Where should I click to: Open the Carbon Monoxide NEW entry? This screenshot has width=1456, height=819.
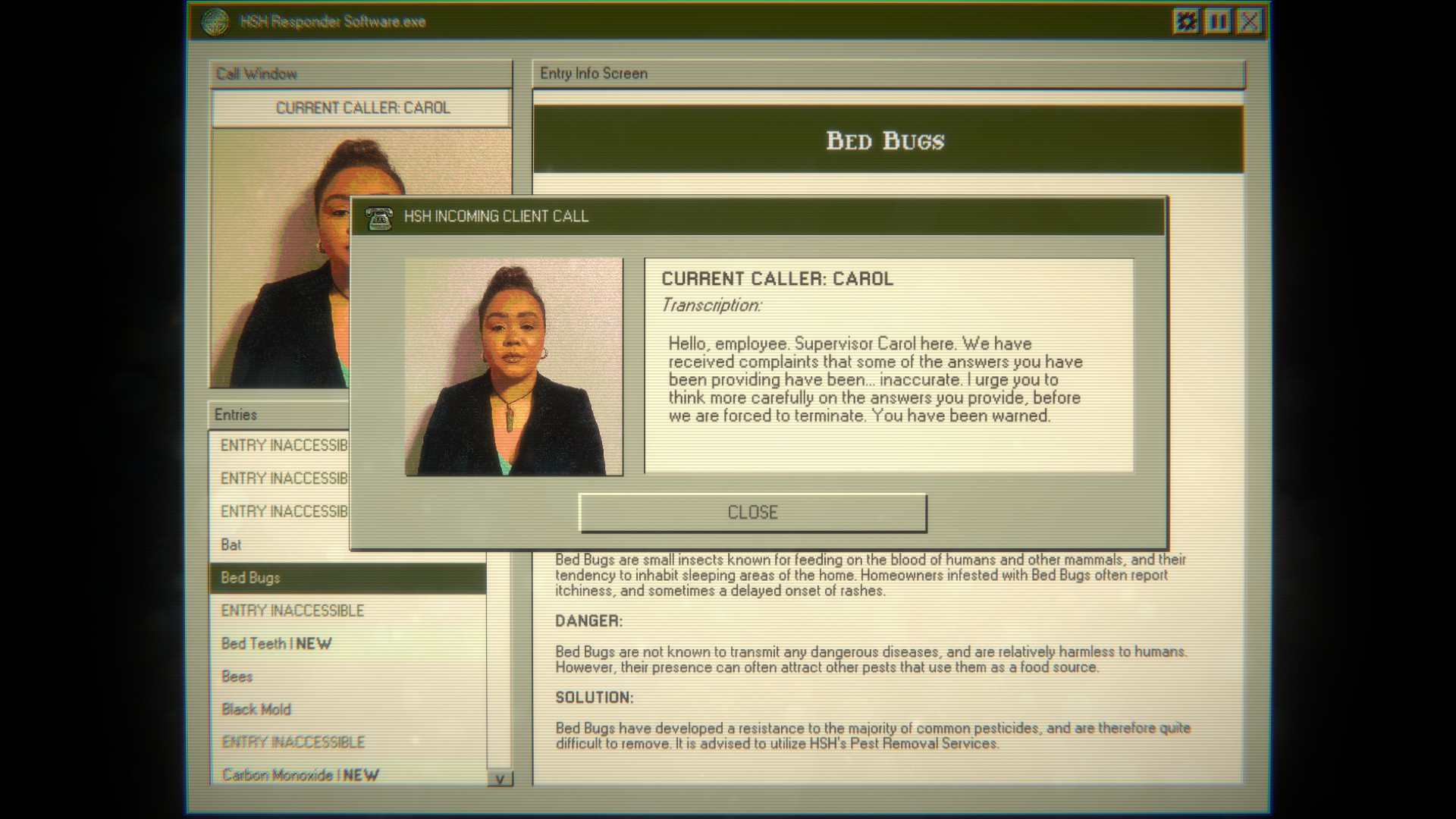tap(300, 775)
